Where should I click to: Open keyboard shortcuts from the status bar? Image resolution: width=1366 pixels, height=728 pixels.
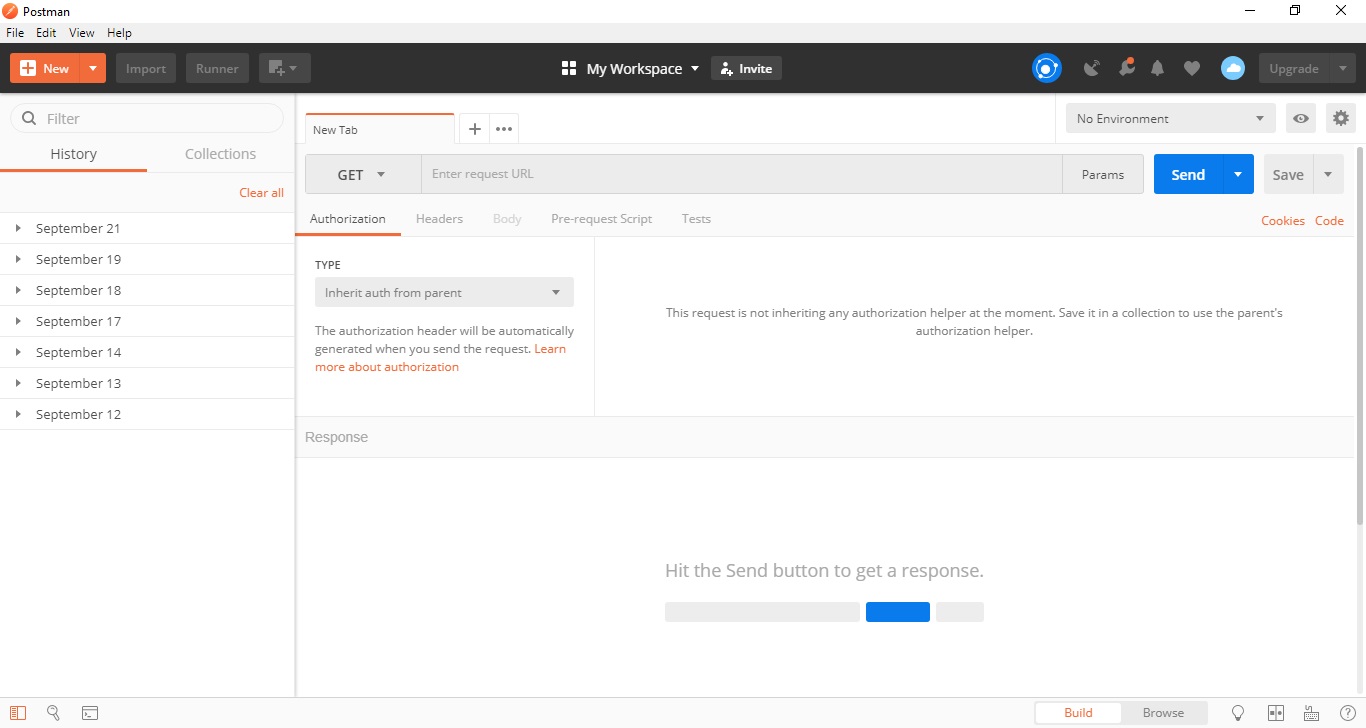point(1312,712)
